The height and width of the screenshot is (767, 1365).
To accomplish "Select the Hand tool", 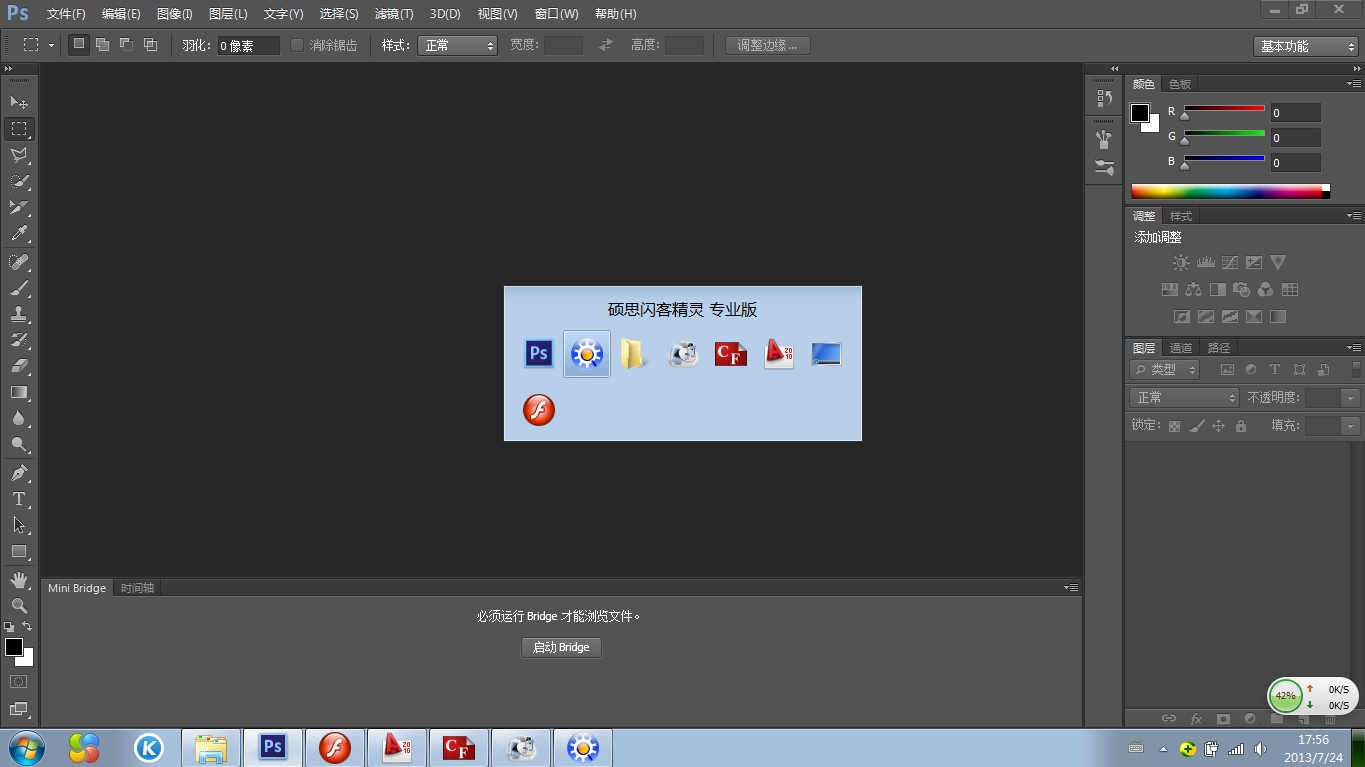I will [19, 580].
